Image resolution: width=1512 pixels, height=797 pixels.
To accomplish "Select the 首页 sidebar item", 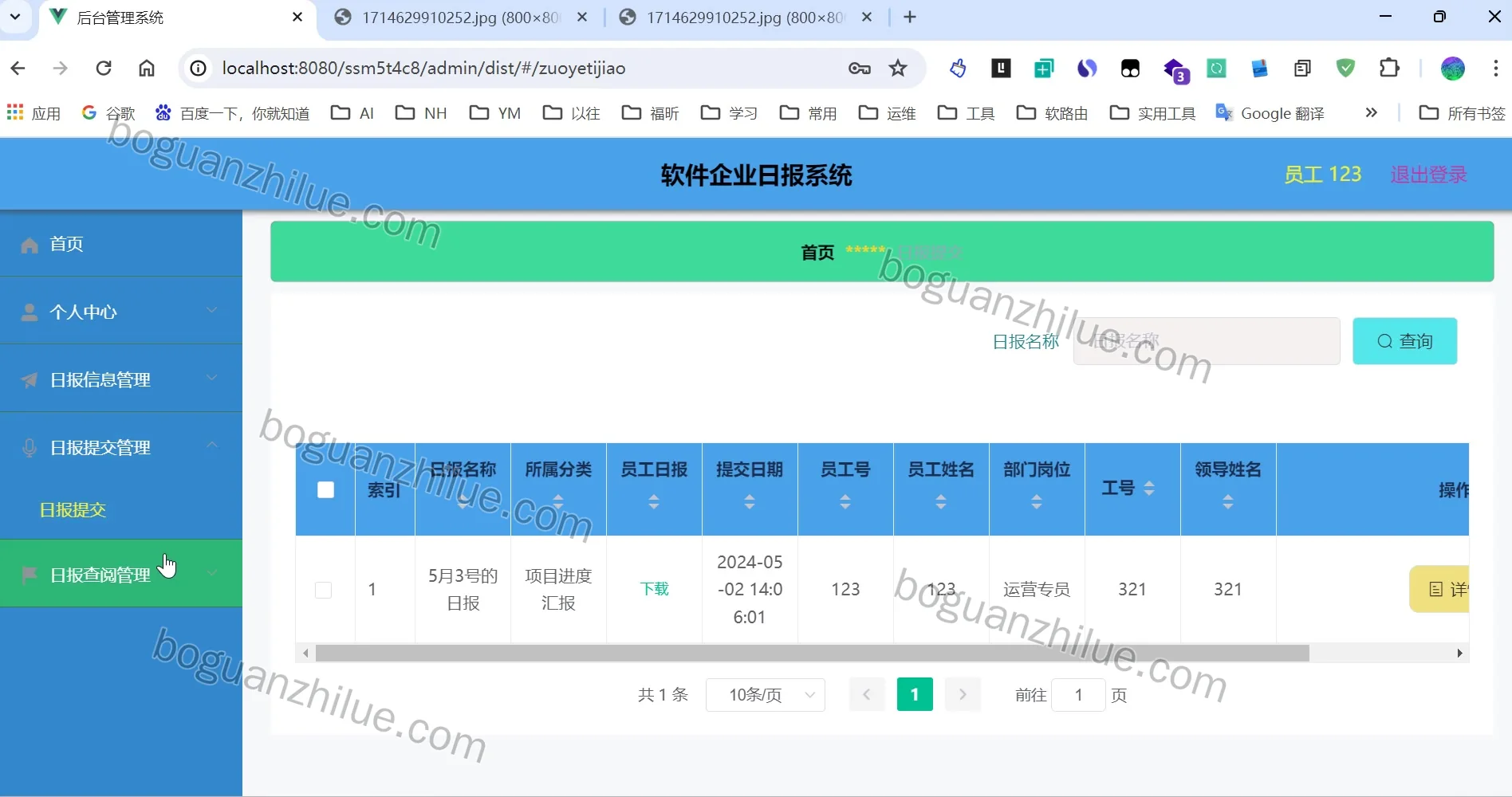I will [121, 244].
